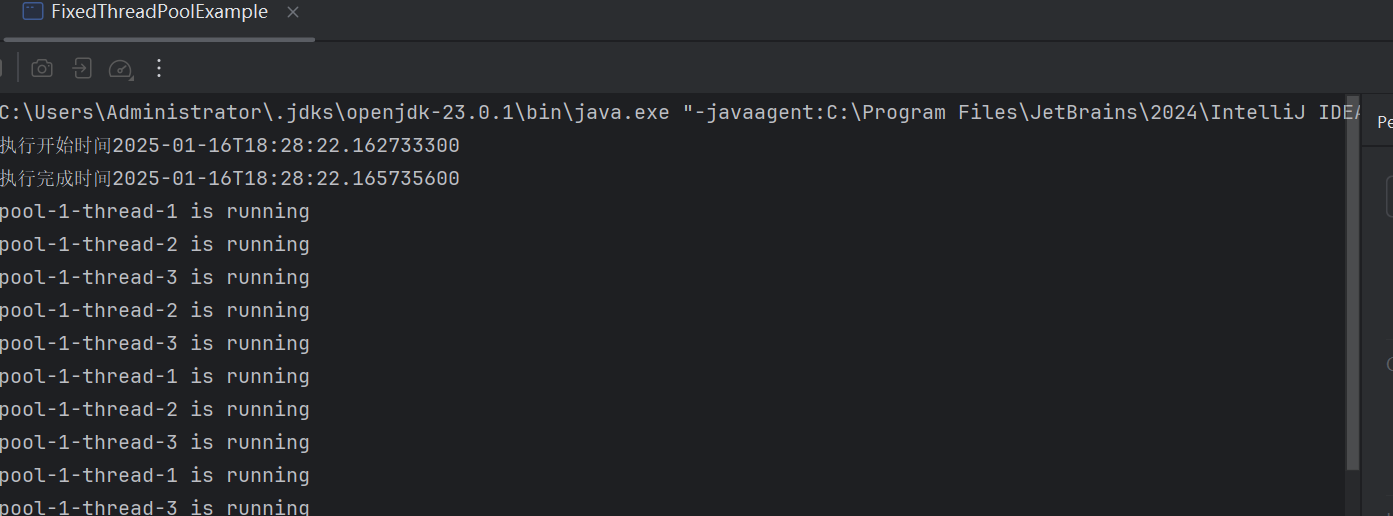Click the 执行开始时间 output line
The height and width of the screenshot is (516, 1393).
click(230, 145)
